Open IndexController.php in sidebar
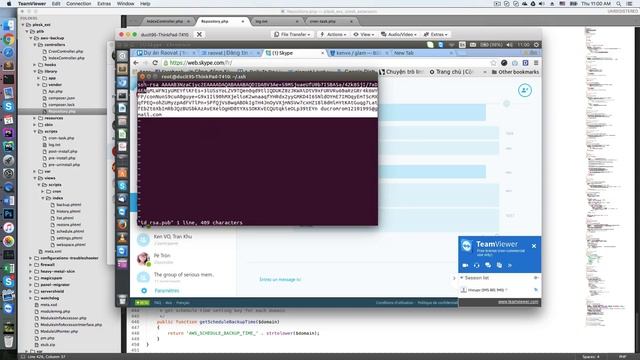The image size is (640, 360). (67, 58)
